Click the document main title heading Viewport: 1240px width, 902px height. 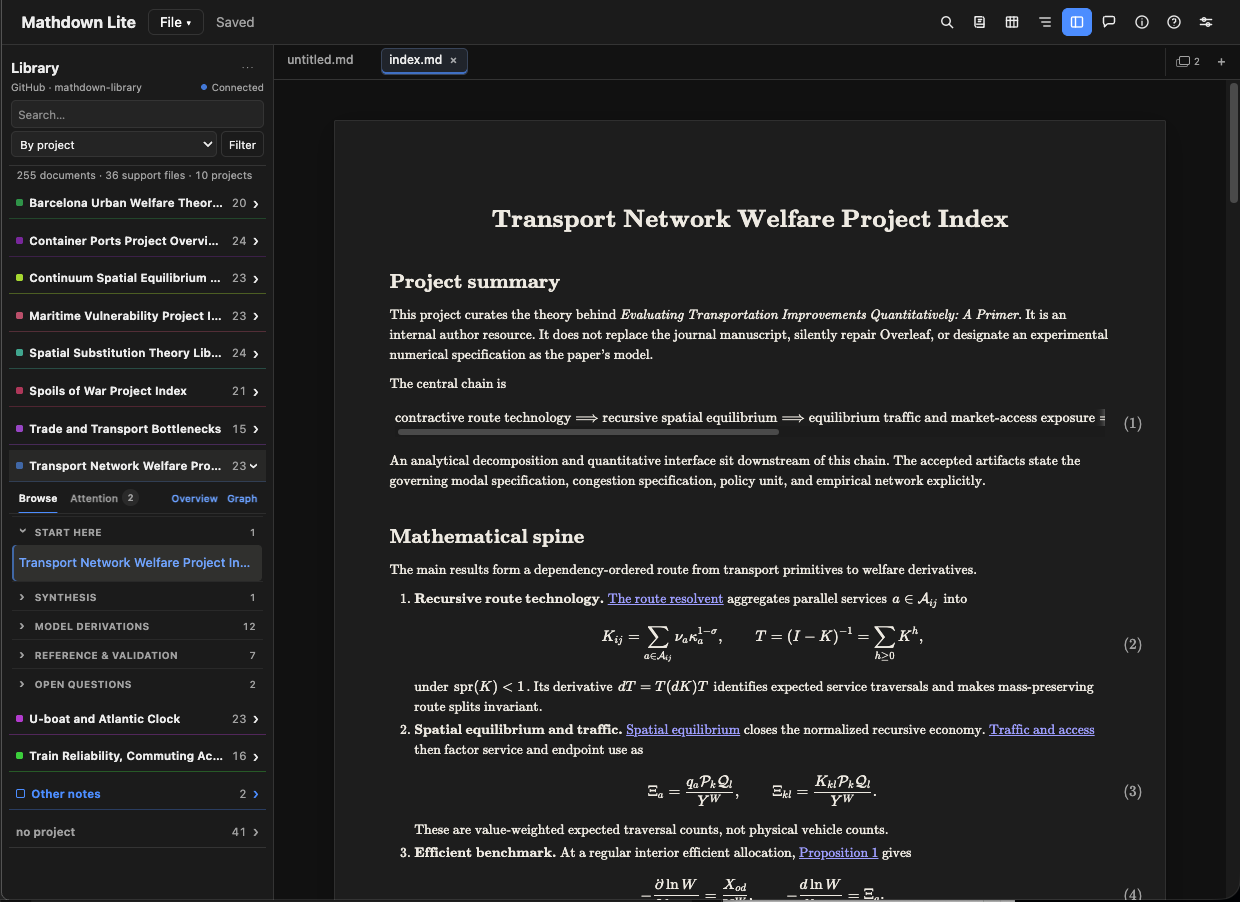pyautogui.click(x=750, y=219)
